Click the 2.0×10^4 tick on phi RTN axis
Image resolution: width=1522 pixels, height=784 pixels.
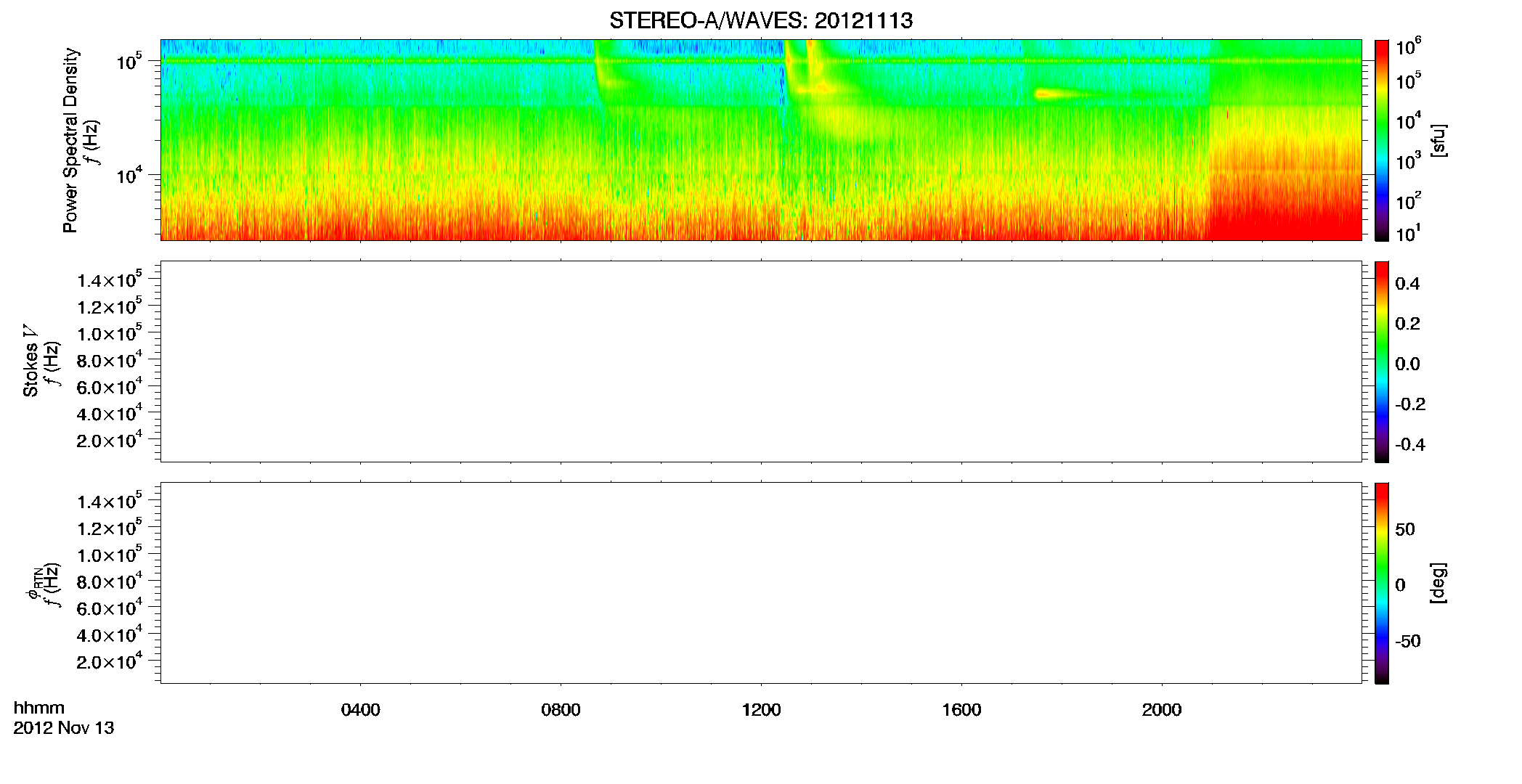tap(109, 661)
